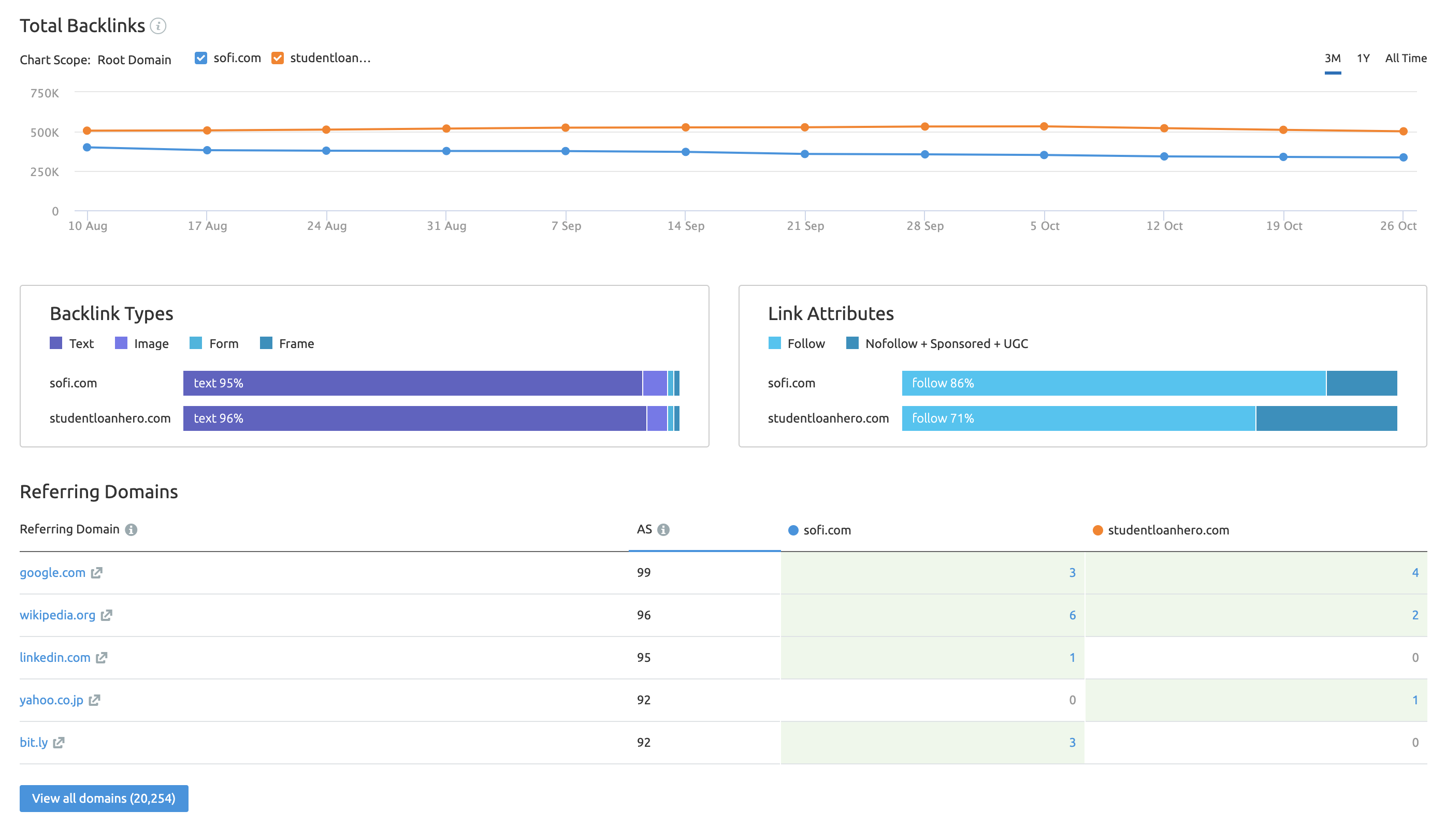Click the external link icon for linkedin.com

(x=100, y=657)
